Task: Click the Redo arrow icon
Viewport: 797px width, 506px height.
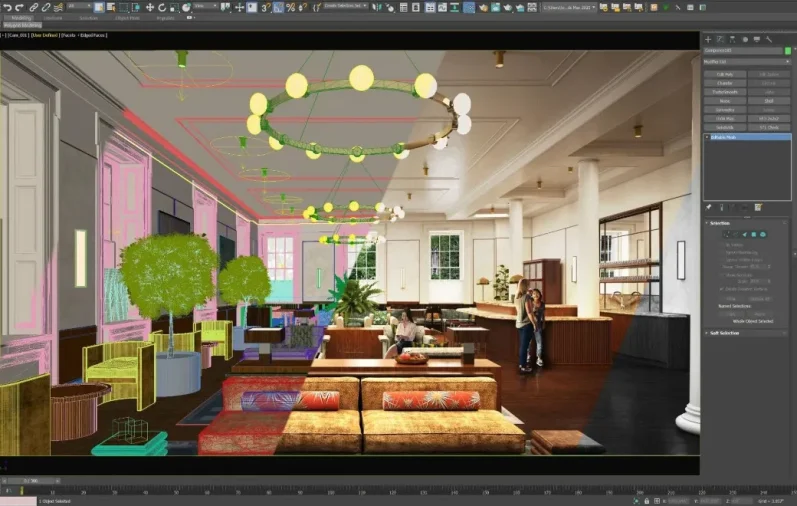Action: [x=19, y=7]
